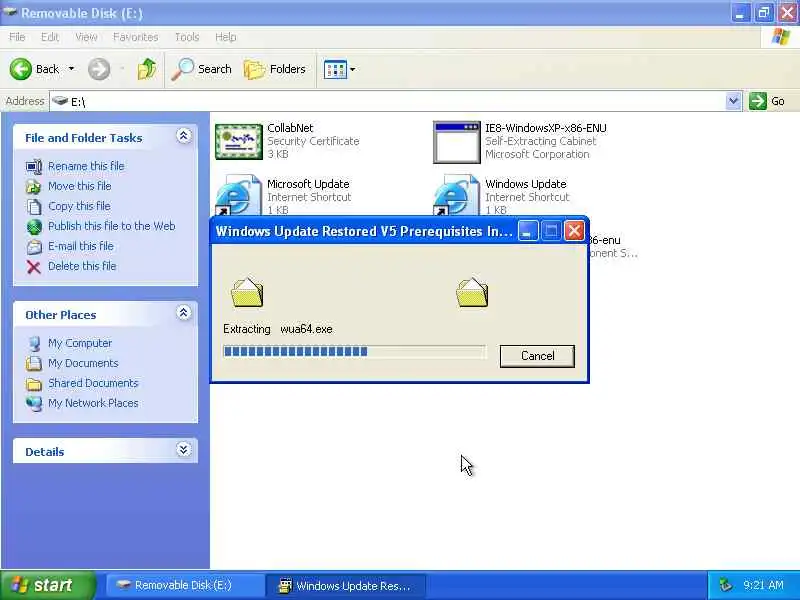Image resolution: width=800 pixels, height=600 pixels.
Task: Click the source folder icon in dialog
Action: tap(247, 292)
